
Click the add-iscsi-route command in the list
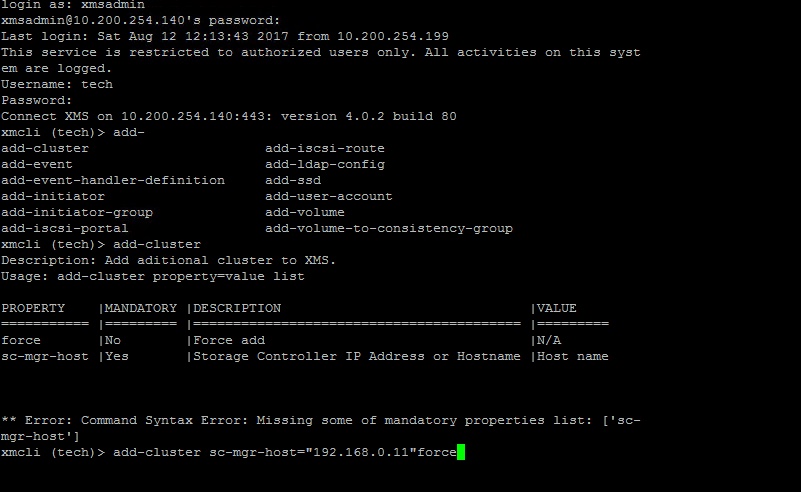click(324, 148)
